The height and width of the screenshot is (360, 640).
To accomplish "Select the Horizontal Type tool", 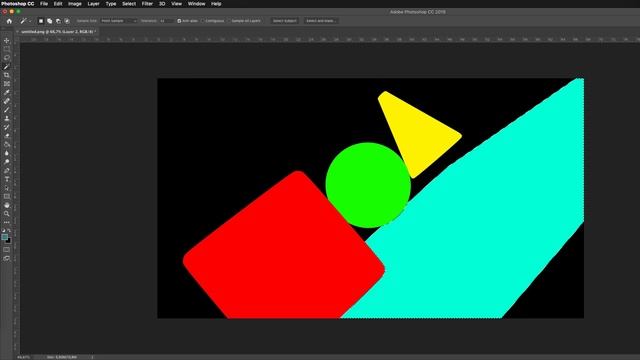I will tap(7, 179).
